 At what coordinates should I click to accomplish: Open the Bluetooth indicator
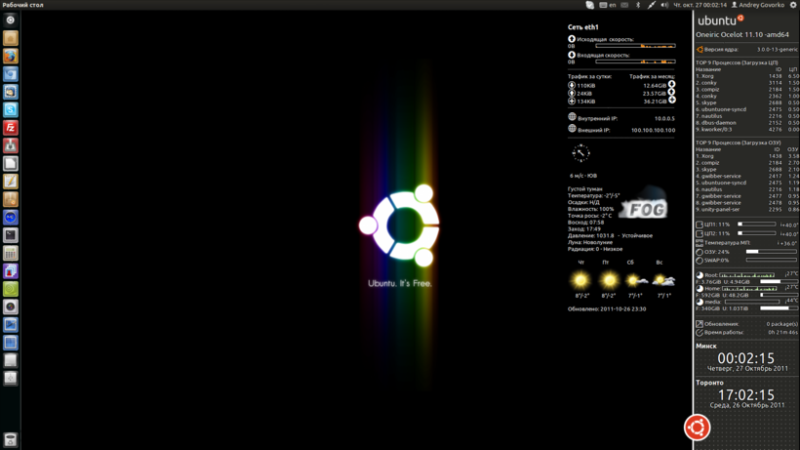tap(638, 5)
